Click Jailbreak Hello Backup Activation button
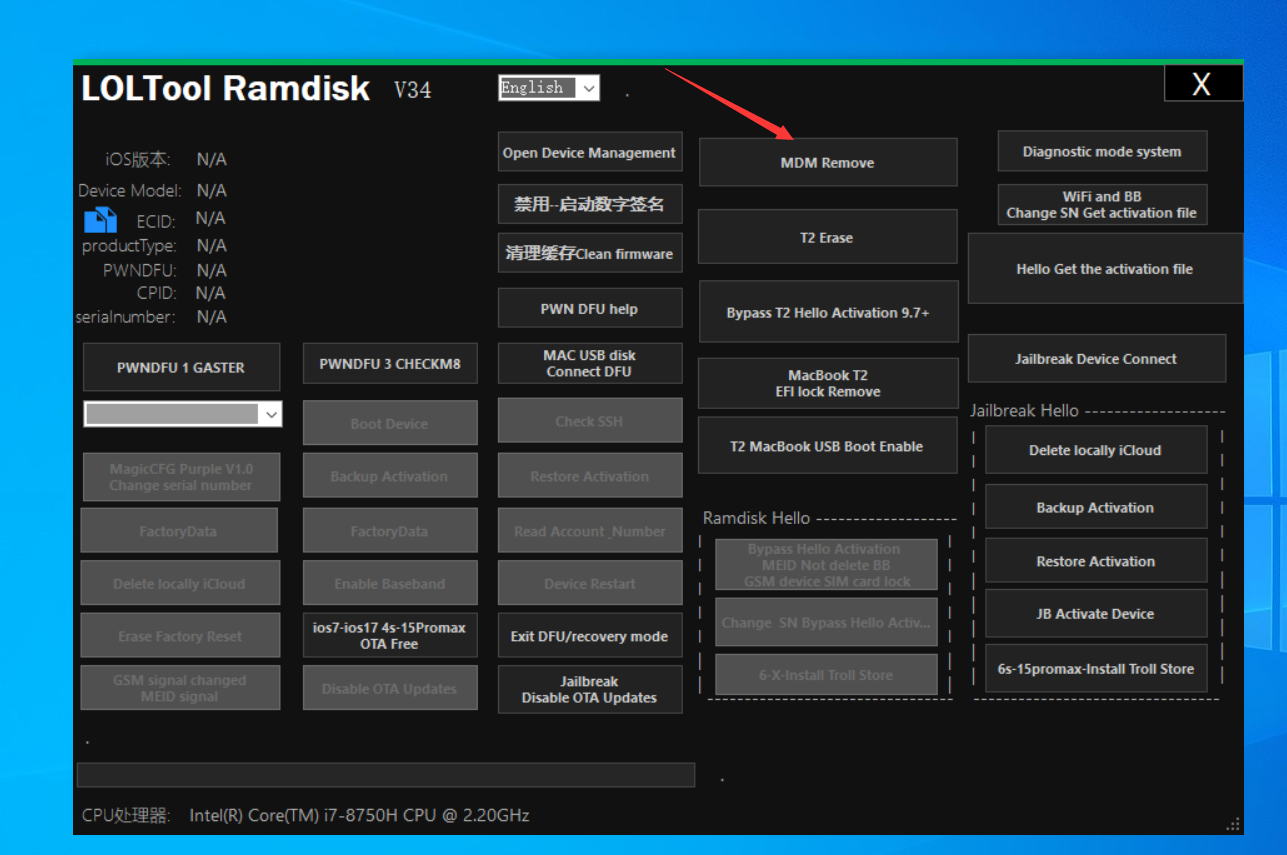This screenshot has width=1287, height=855. click(1096, 507)
